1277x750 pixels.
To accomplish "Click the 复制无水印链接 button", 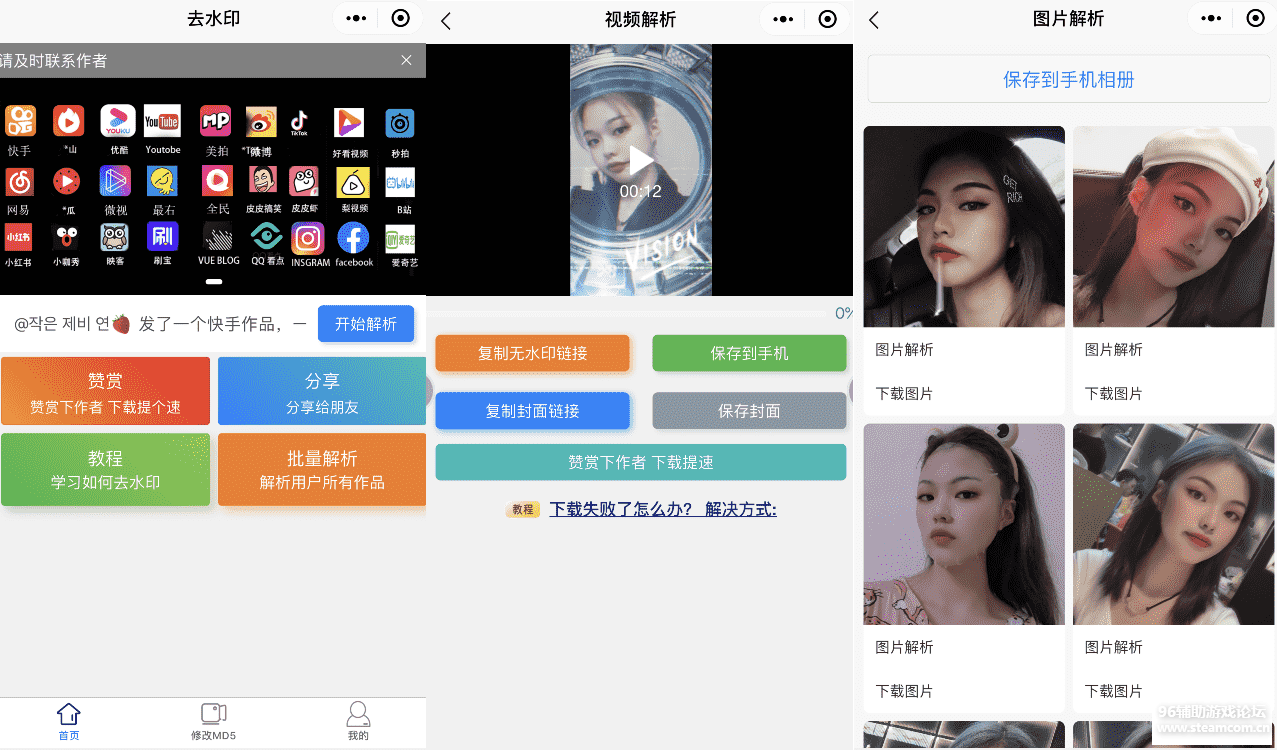I will click(x=532, y=353).
